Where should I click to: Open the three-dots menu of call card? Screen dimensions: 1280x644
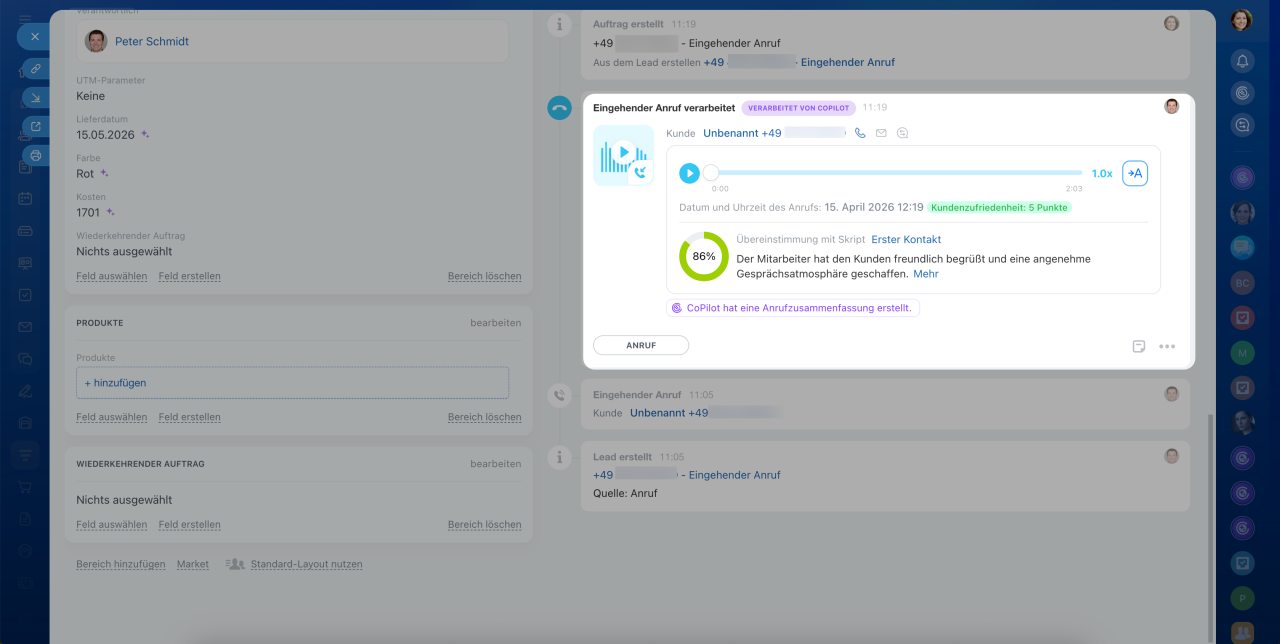click(x=1167, y=346)
